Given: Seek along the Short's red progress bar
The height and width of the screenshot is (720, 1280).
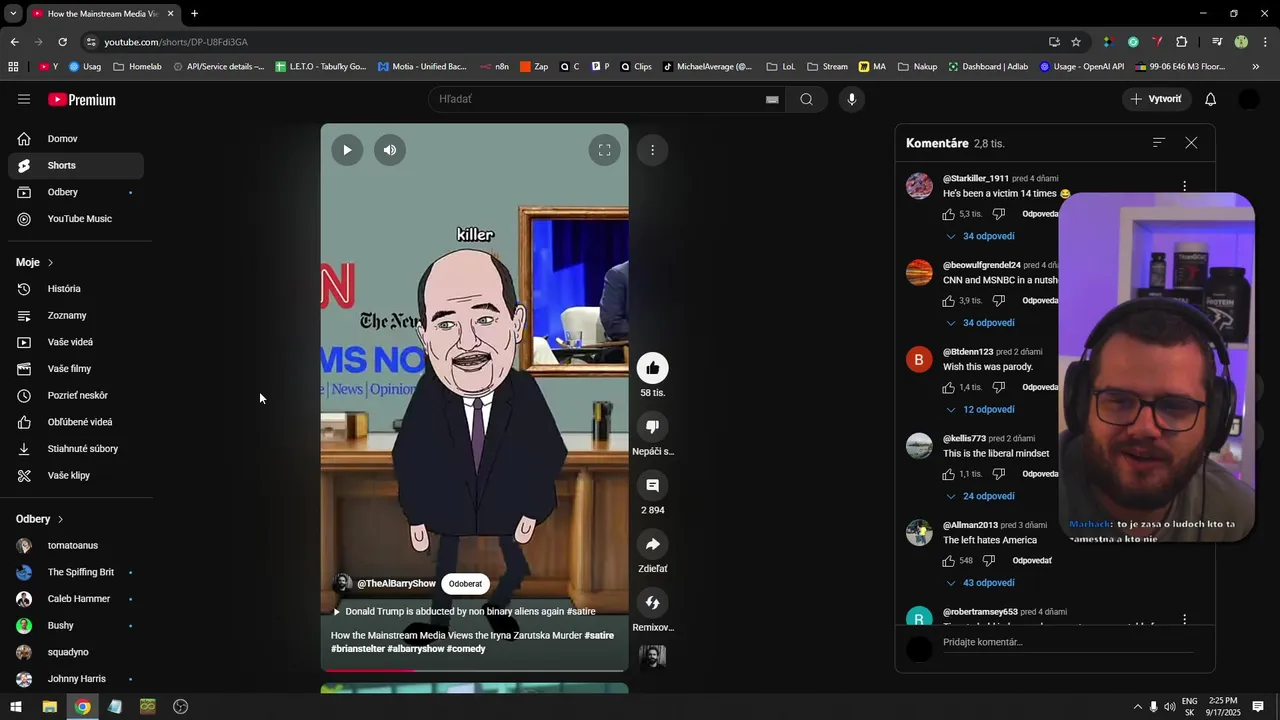Looking at the screenshot, I should (x=474, y=670).
